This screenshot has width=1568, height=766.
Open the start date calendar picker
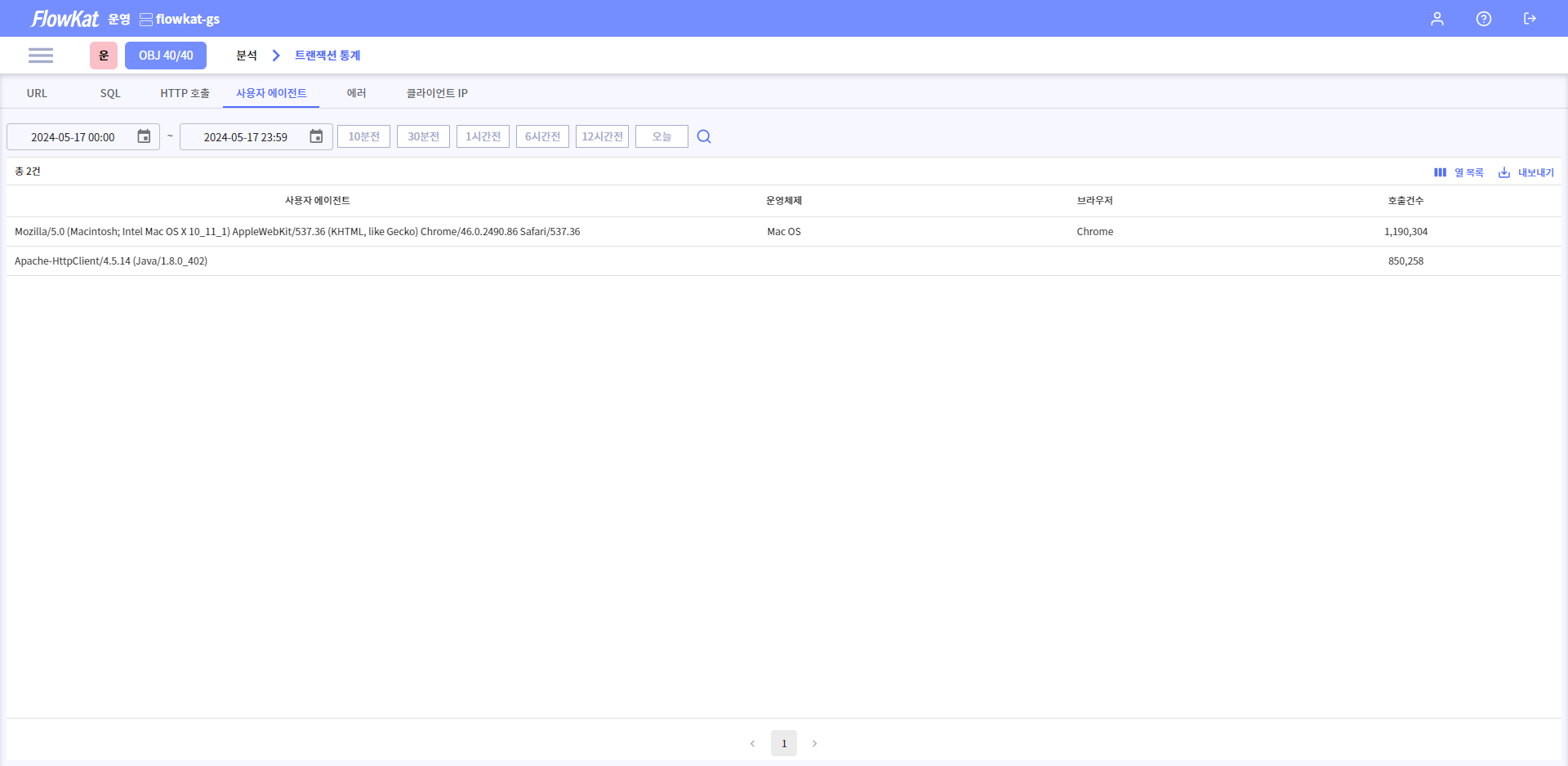tap(144, 136)
